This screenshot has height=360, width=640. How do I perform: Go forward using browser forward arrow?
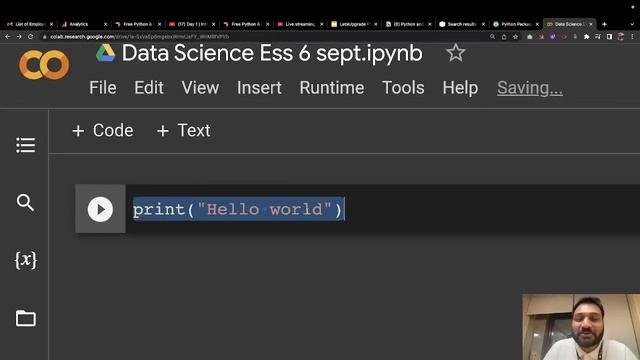click(19, 36)
